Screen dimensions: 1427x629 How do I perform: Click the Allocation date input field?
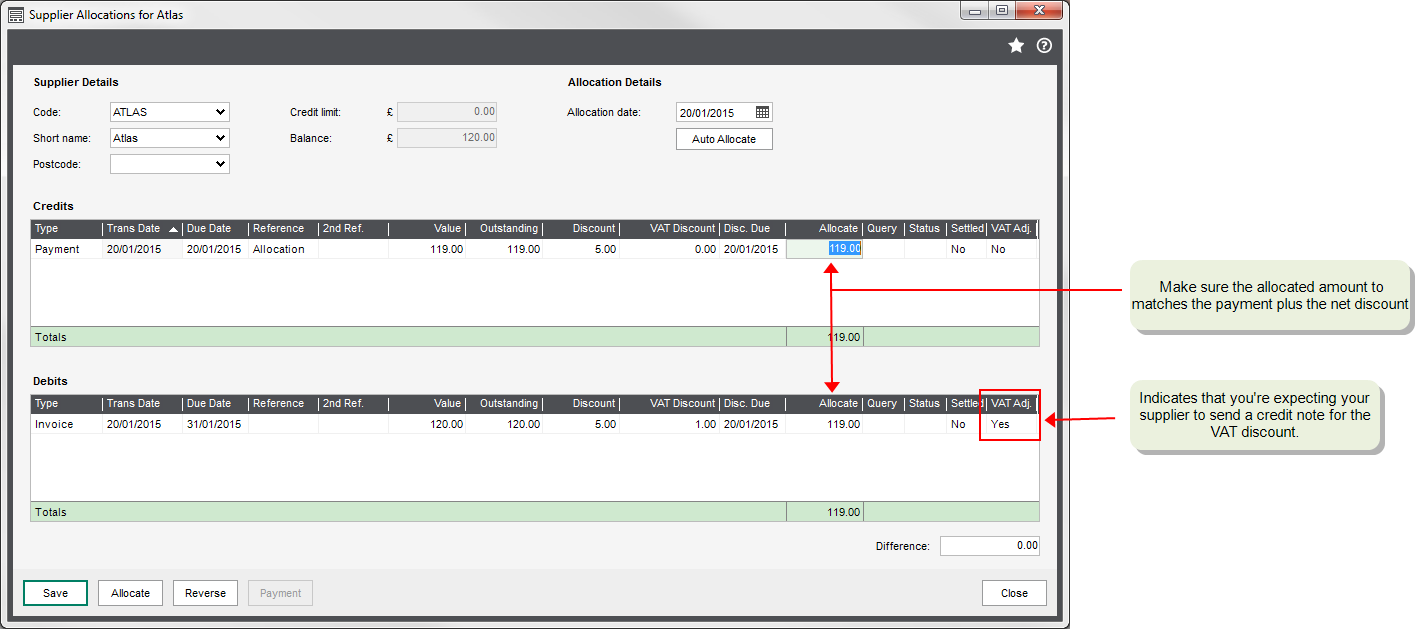pyautogui.click(x=714, y=113)
